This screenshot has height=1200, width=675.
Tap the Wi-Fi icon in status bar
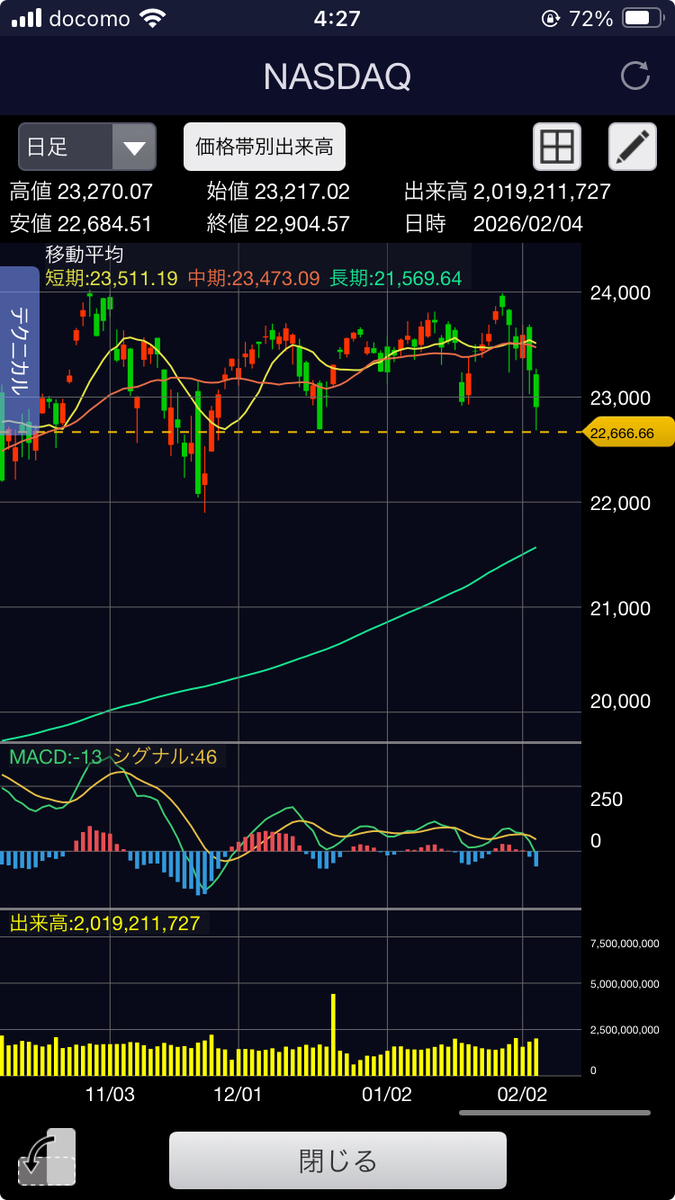tap(154, 19)
